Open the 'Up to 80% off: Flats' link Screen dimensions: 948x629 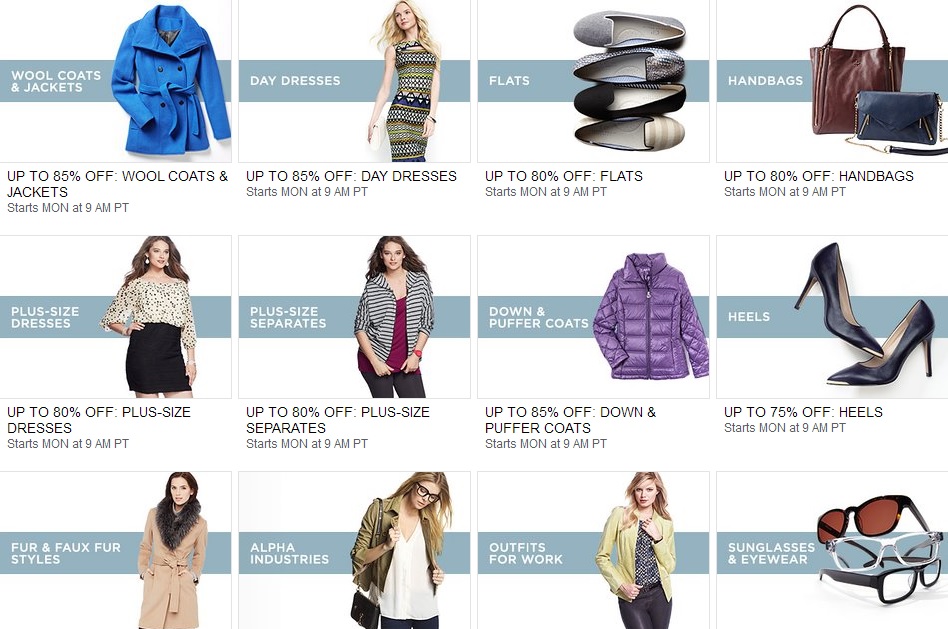563,176
